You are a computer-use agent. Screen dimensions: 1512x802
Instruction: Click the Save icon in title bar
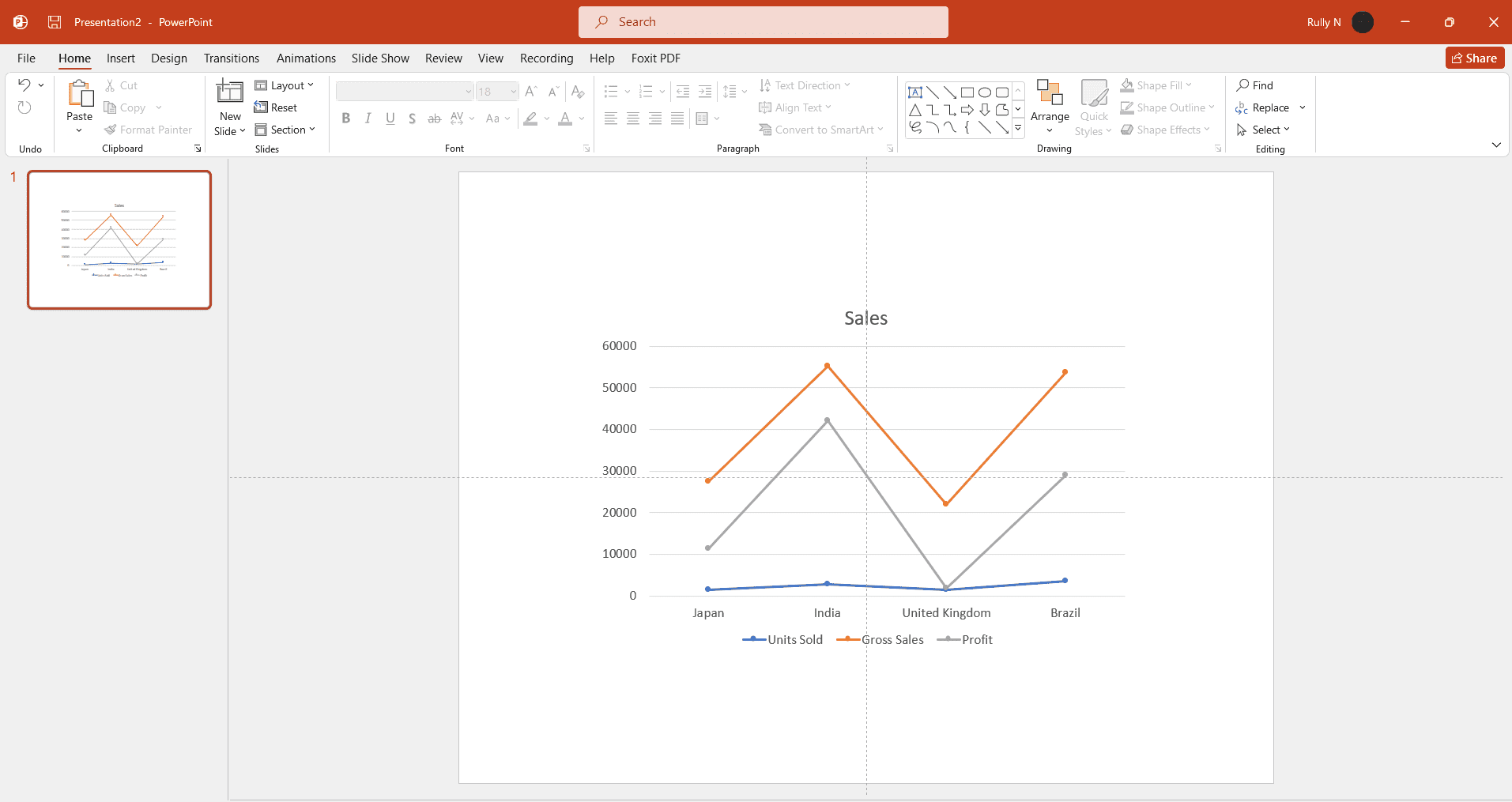click(x=55, y=22)
